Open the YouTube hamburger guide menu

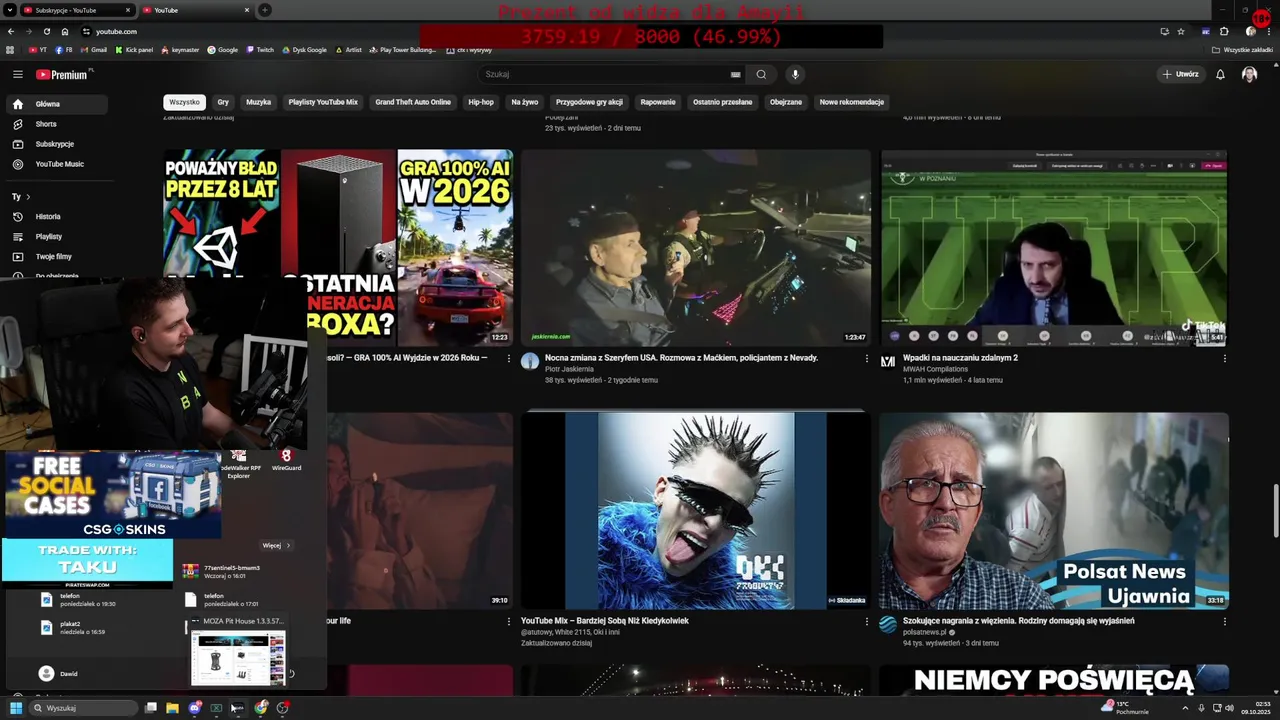(x=17, y=74)
